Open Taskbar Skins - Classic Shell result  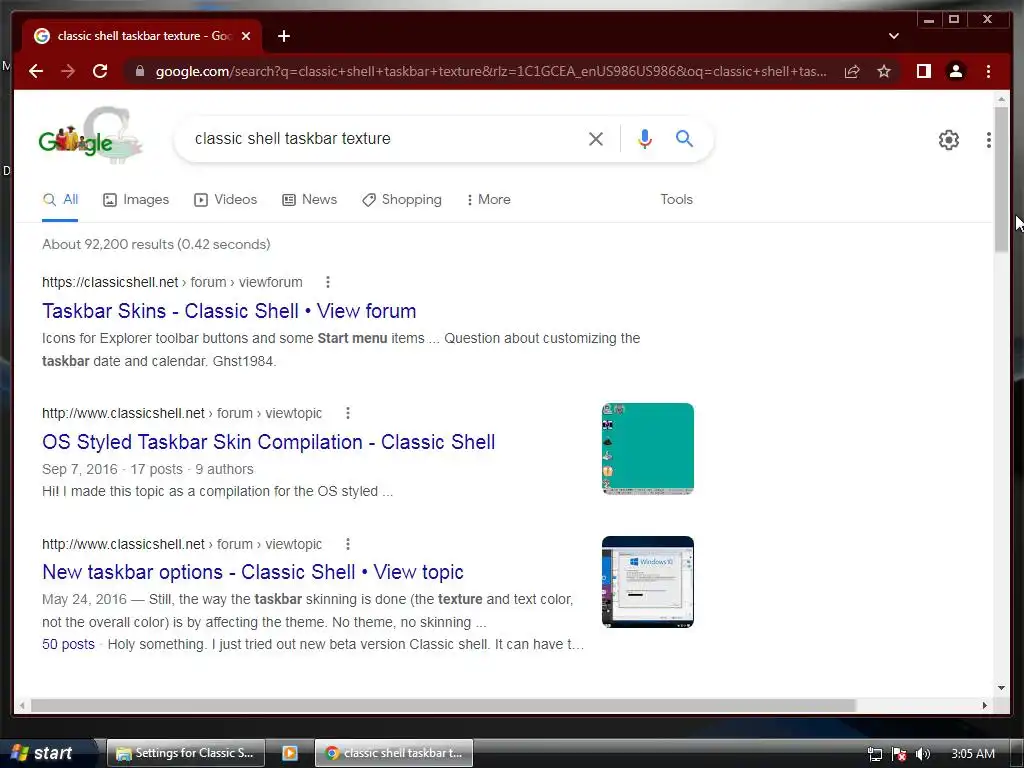coord(229,312)
